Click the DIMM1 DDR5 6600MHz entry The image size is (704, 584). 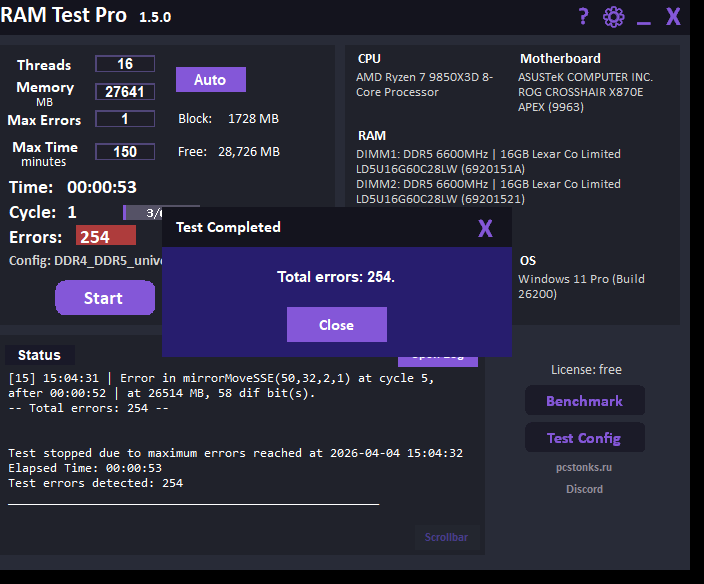(x=488, y=162)
